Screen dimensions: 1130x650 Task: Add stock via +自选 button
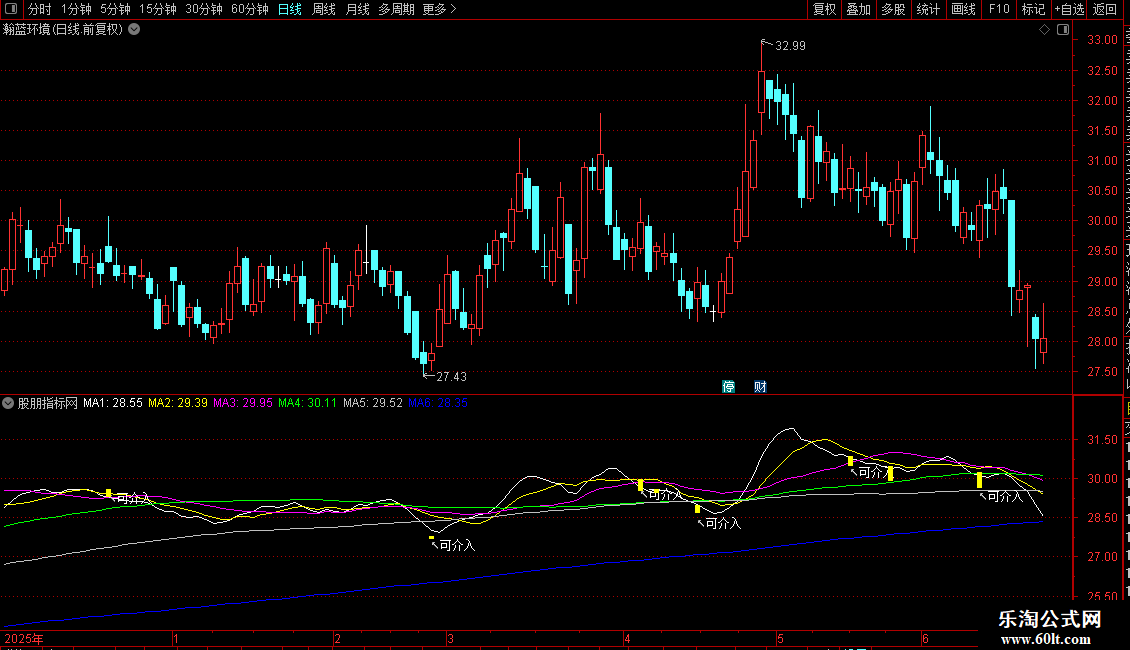(1069, 9)
